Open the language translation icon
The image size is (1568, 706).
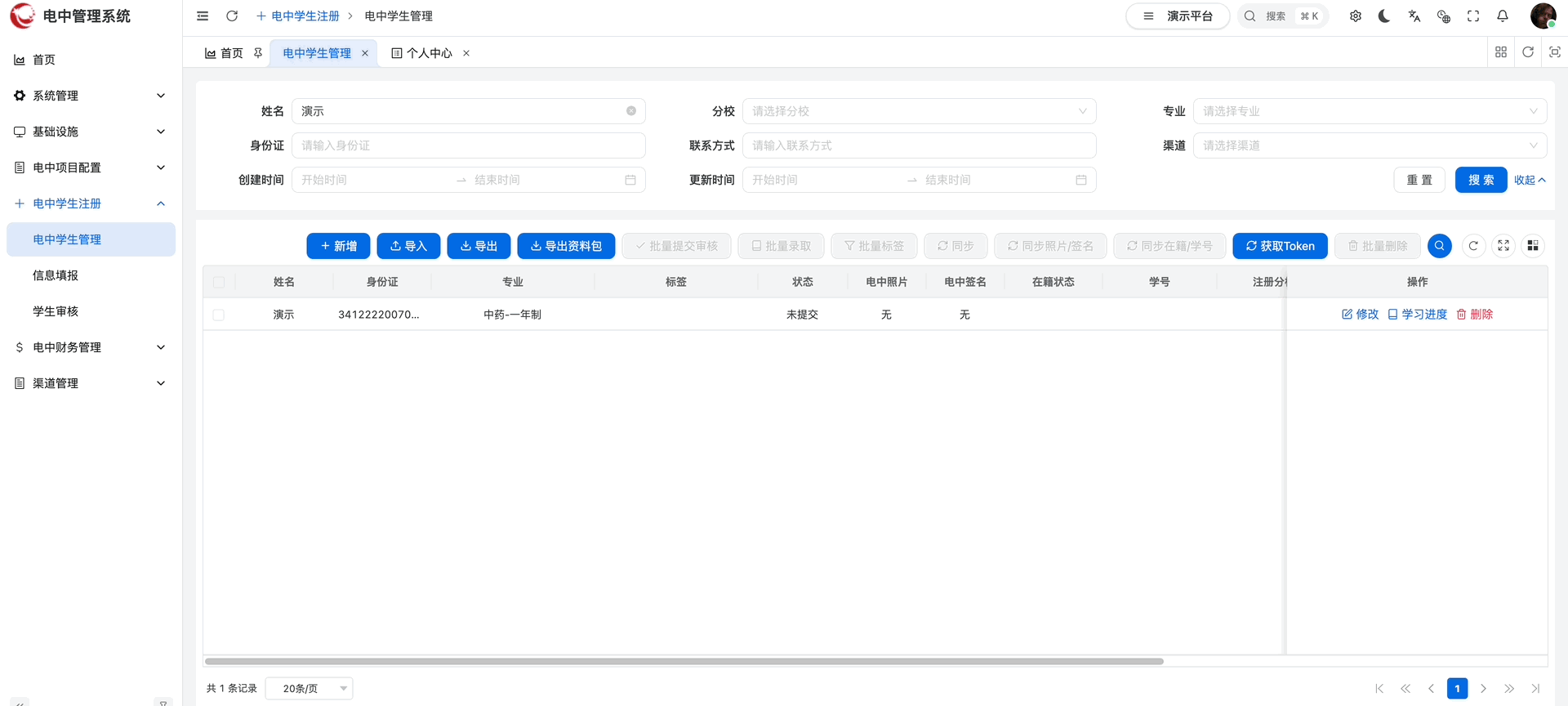[x=1414, y=16]
